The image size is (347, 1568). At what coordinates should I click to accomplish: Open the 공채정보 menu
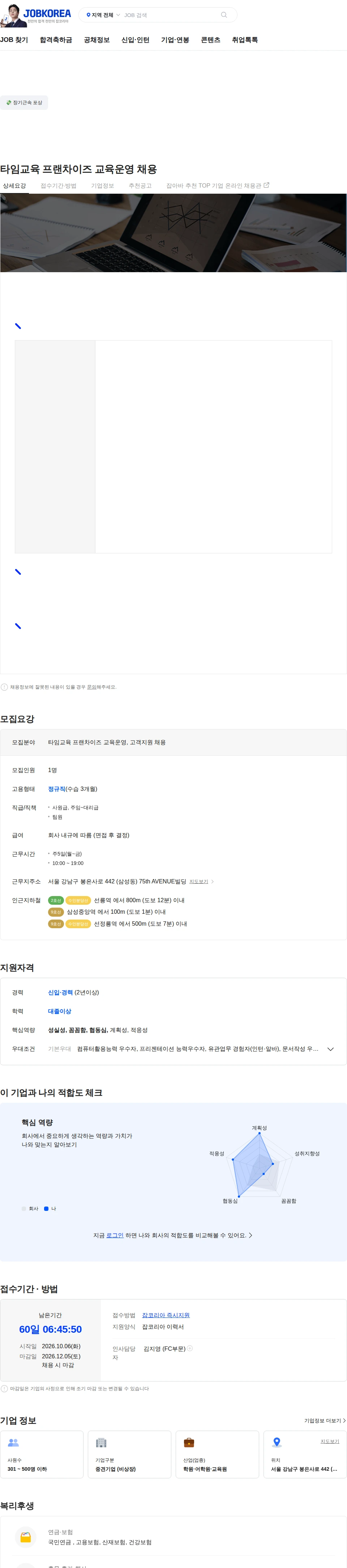point(97,39)
